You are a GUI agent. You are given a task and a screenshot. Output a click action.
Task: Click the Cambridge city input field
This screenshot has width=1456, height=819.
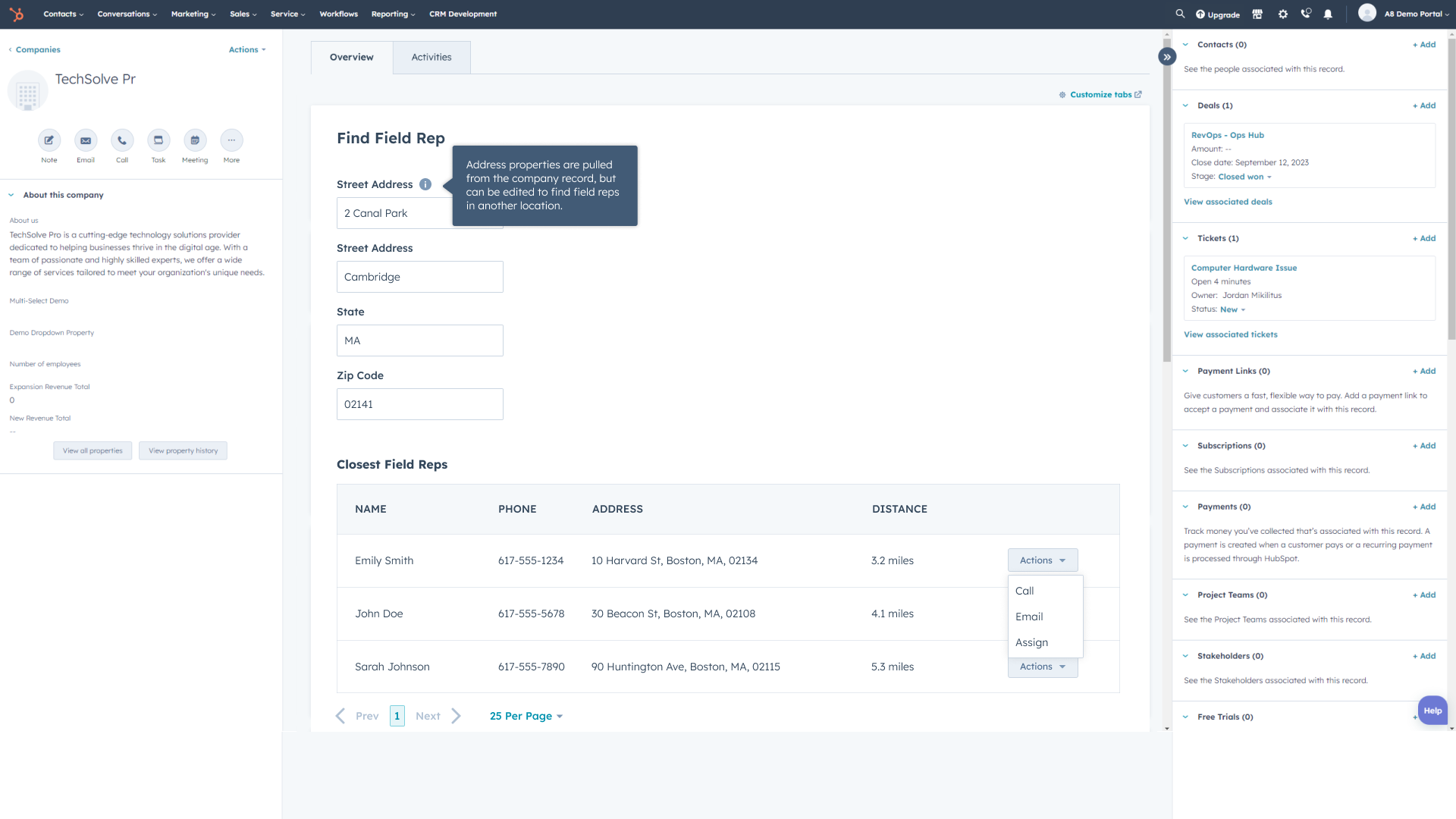[420, 277]
